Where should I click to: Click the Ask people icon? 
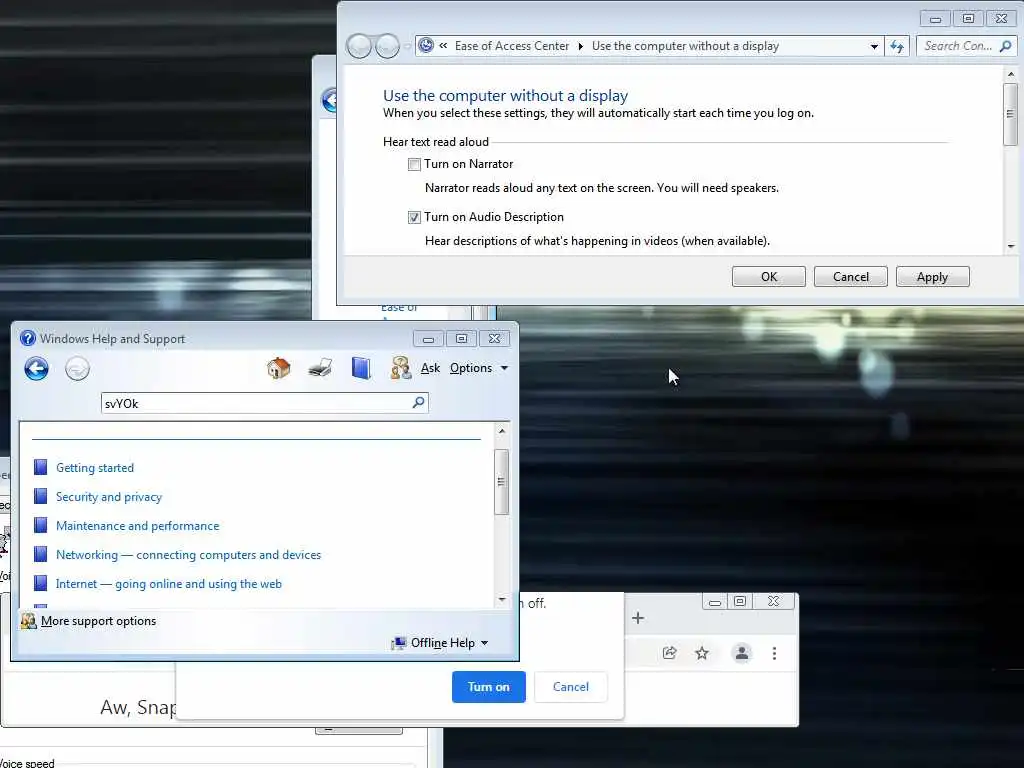(400, 368)
